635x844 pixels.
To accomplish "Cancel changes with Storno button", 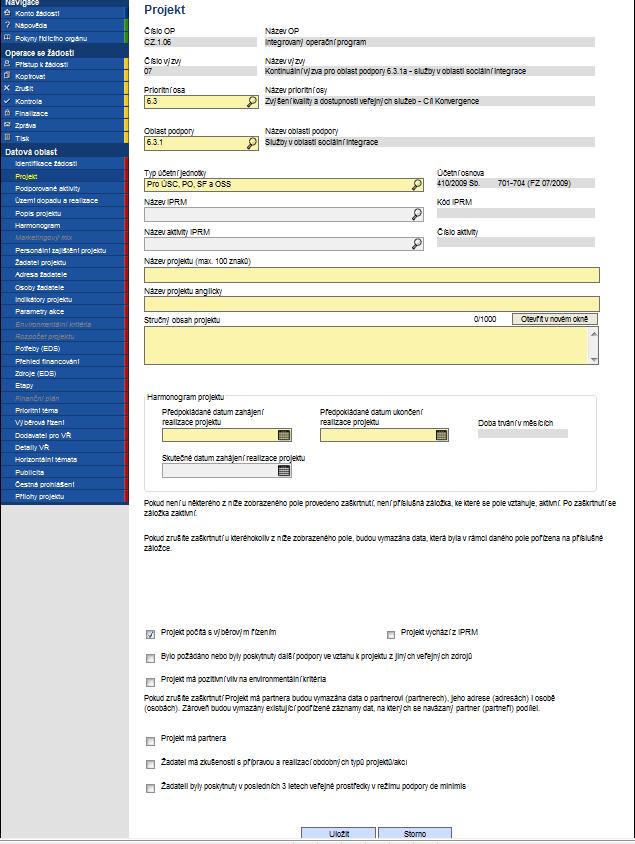I will (x=414, y=833).
